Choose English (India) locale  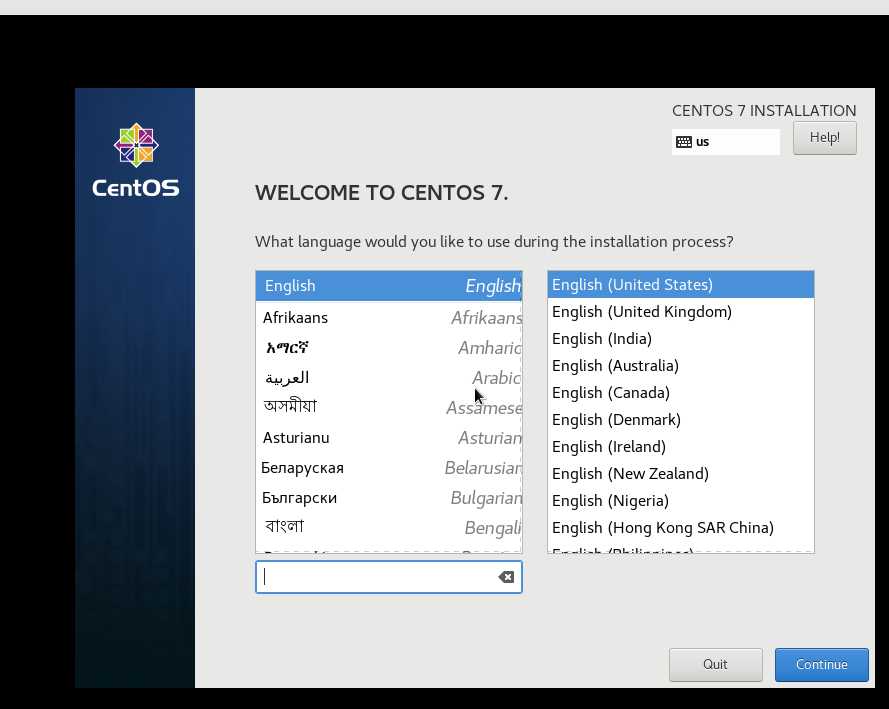click(681, 339)
